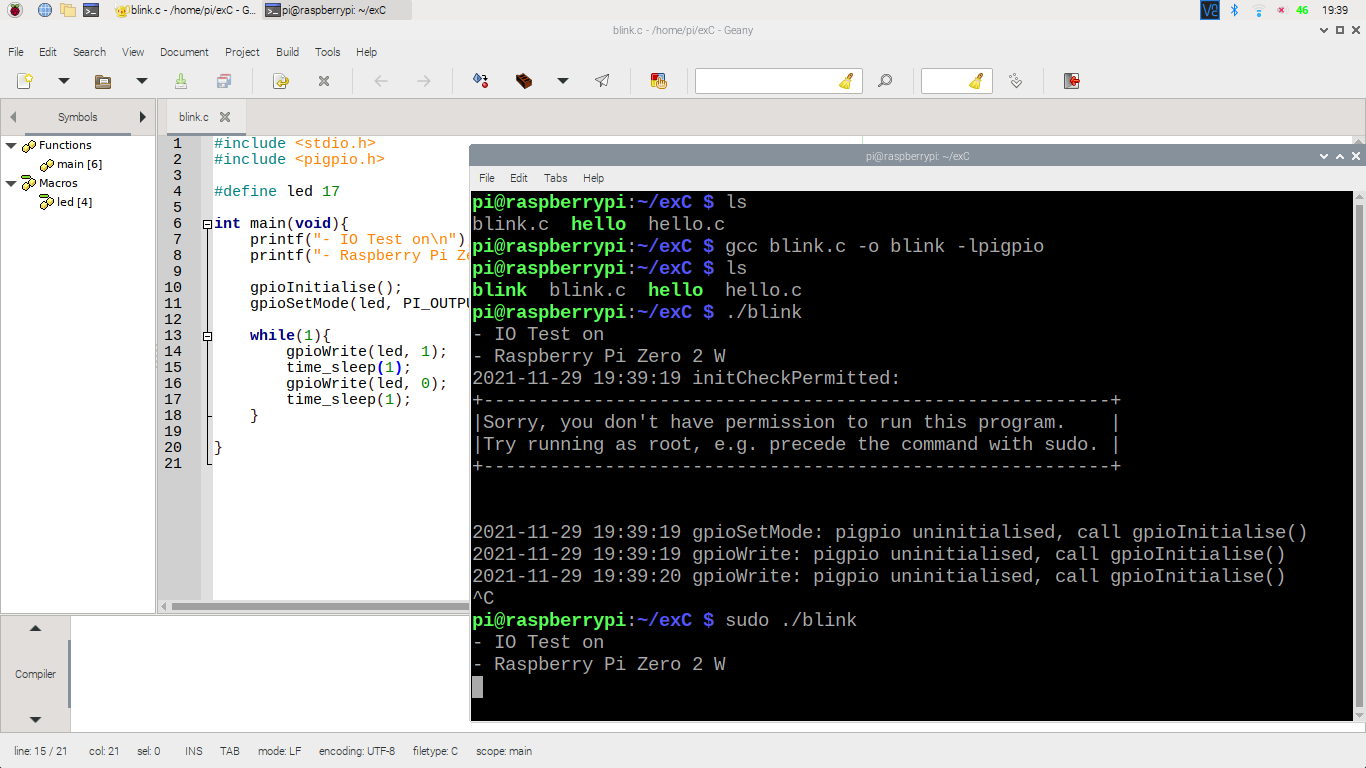Collapse the Functions group in the Symbols panel
The image size is (1366, 768).
click(x=10, y=145)
